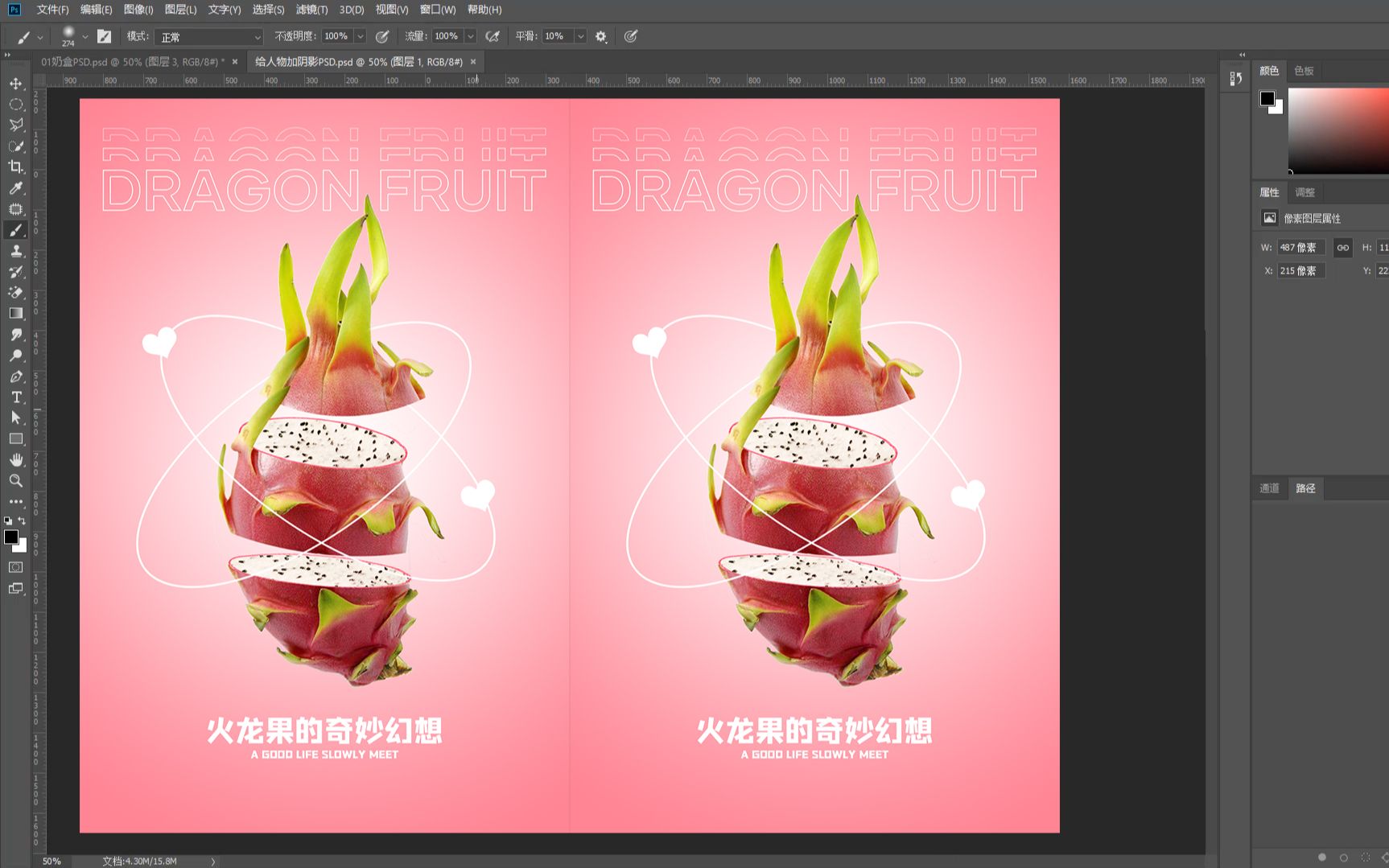This screenshot has width=1389, height=868.
Task: Click the foreground color swatch in toolbox
Action: tap(10, 537)
